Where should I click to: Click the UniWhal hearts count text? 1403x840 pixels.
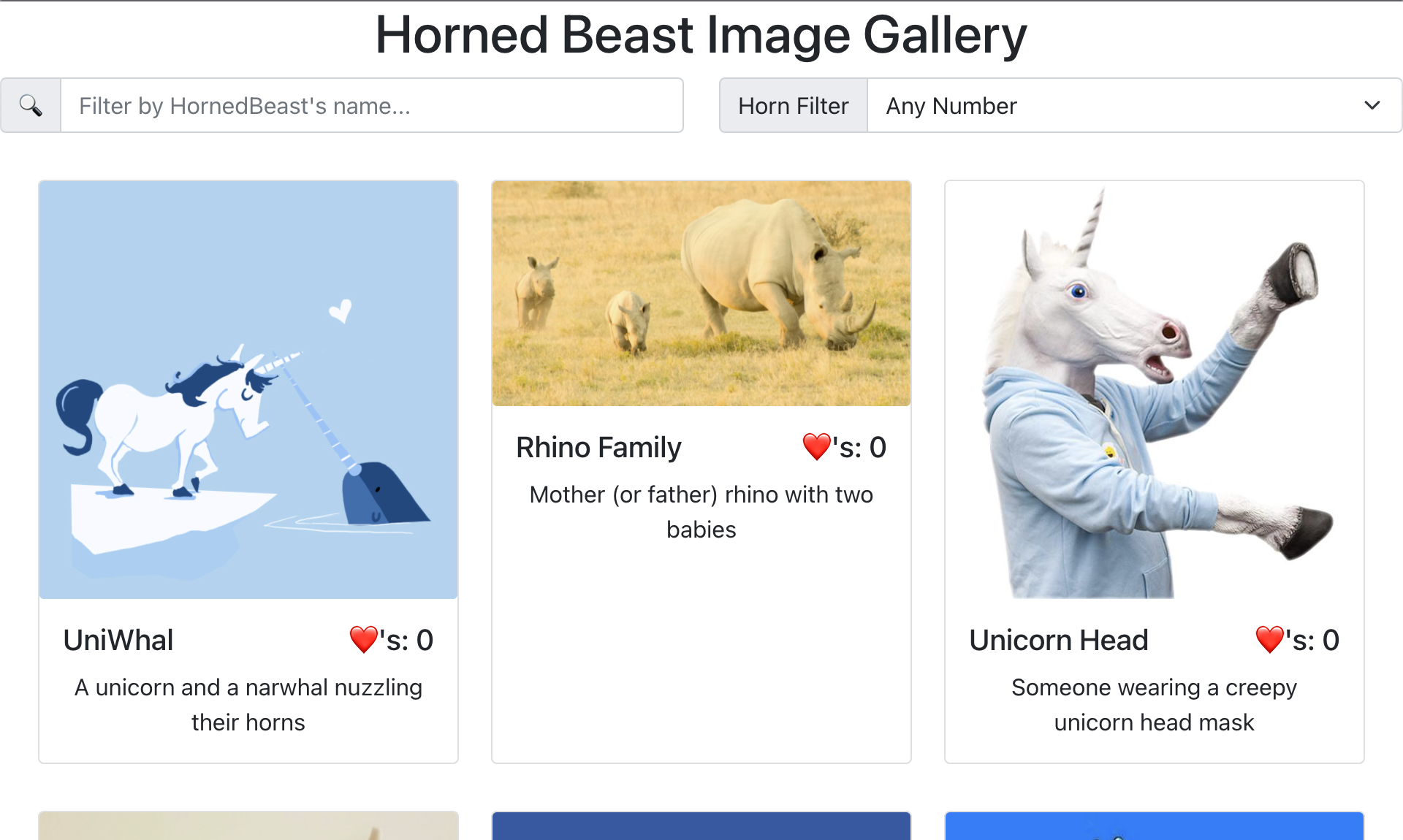[x=406, y=640]
